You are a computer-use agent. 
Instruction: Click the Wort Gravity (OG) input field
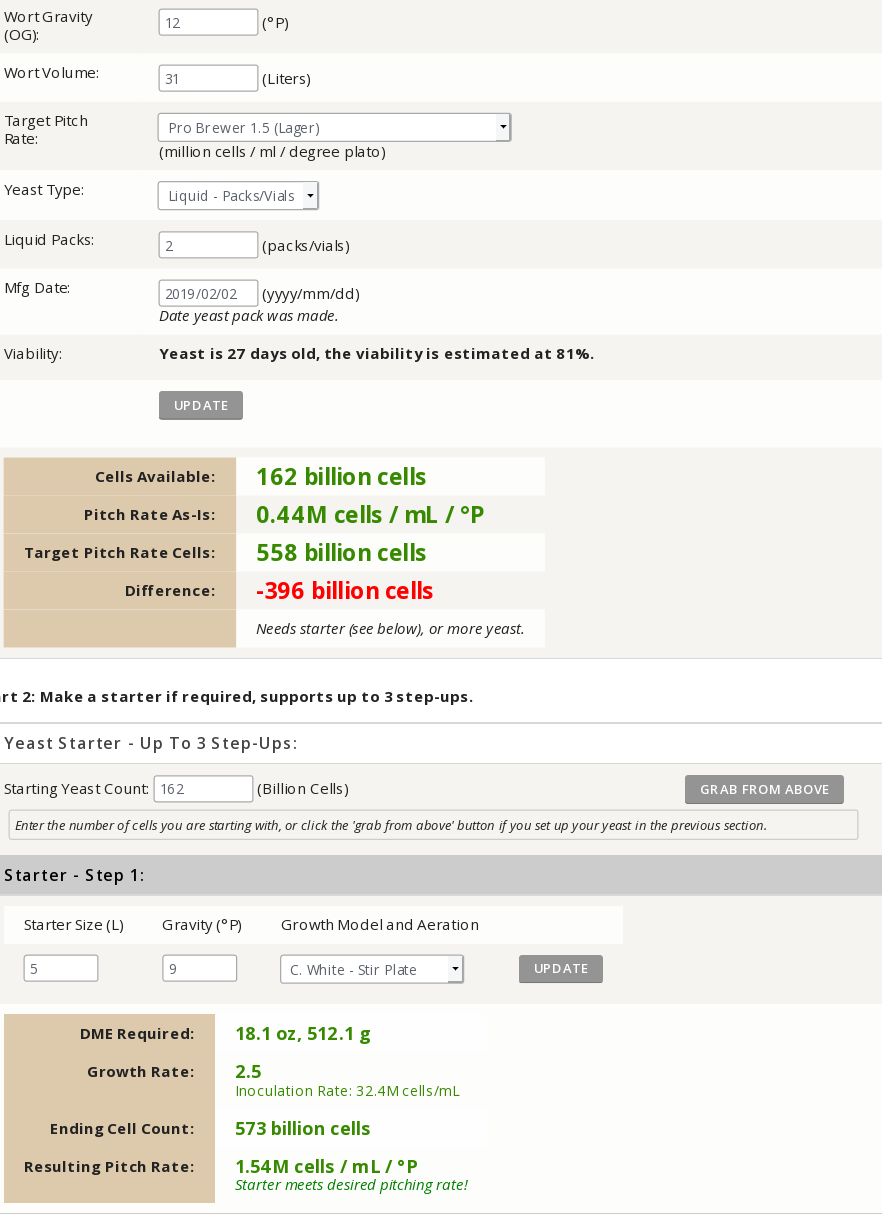point(208,22)
